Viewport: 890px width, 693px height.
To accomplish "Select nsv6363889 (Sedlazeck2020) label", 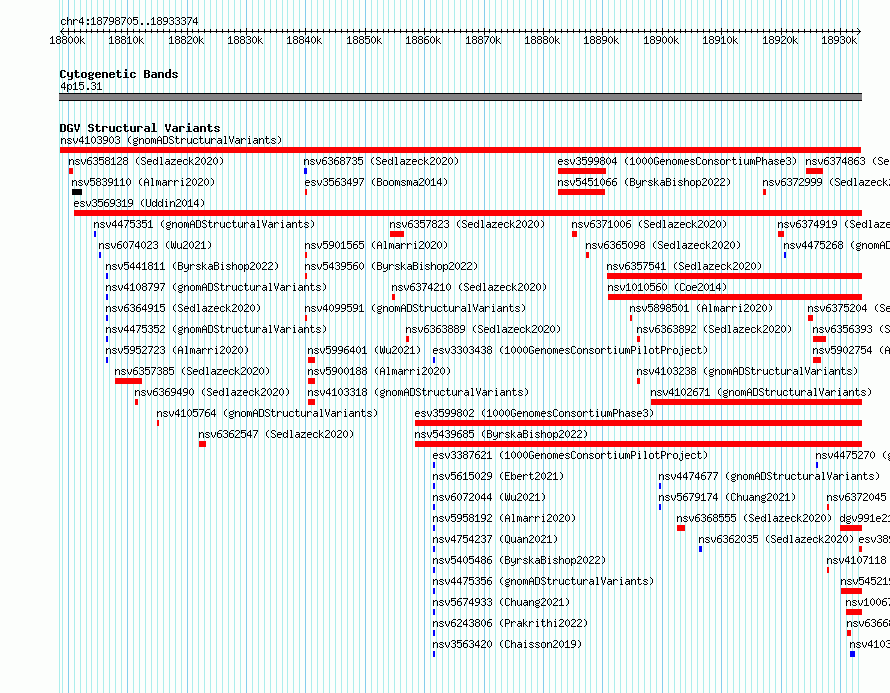I will pyautogui.click(x=483, y=329).
